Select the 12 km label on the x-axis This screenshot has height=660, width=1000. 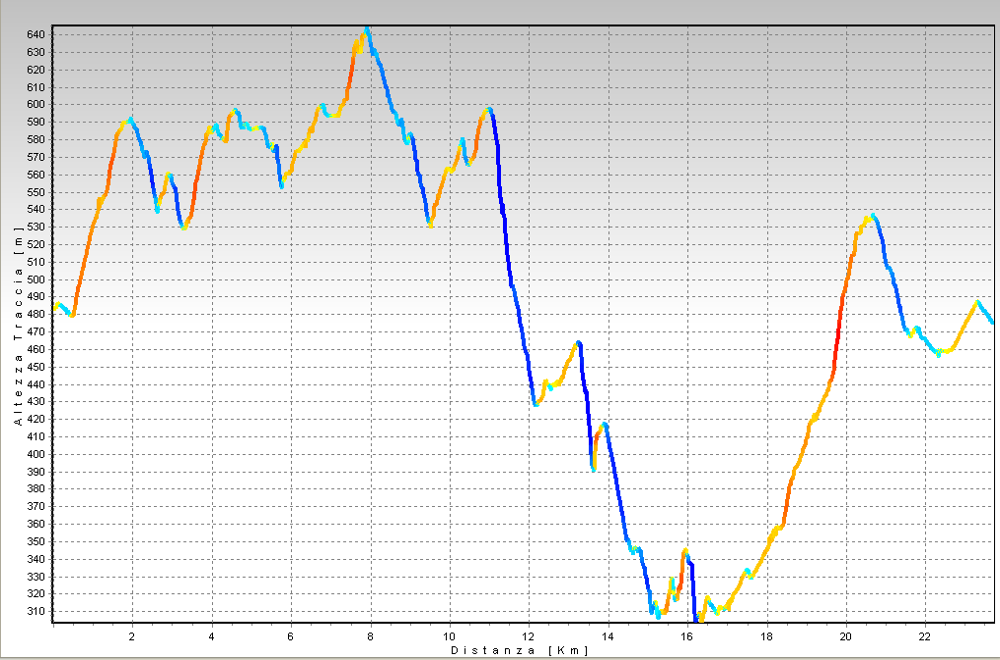tap(529, 635)
